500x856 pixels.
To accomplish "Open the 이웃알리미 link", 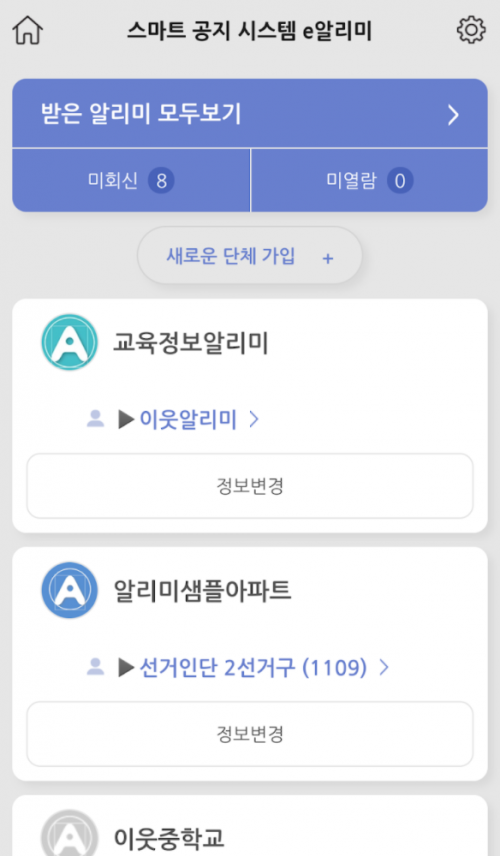I will point(188,419).
